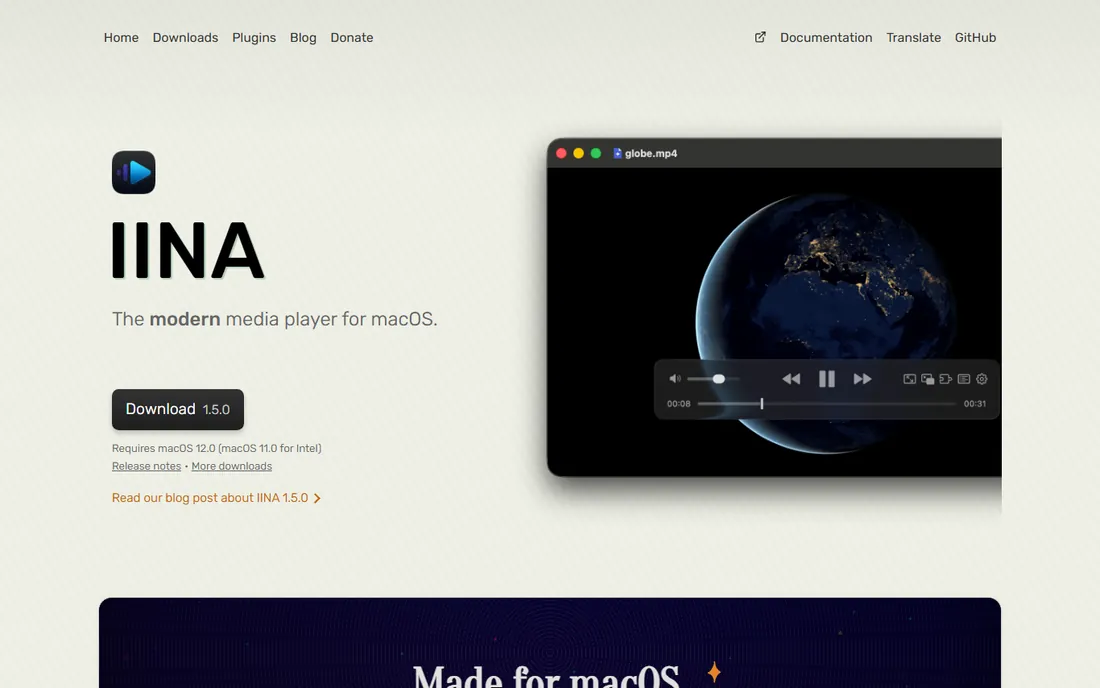
Task: Click the 'Requires macOS 12.0' text
Action: [x=216, y=448]
